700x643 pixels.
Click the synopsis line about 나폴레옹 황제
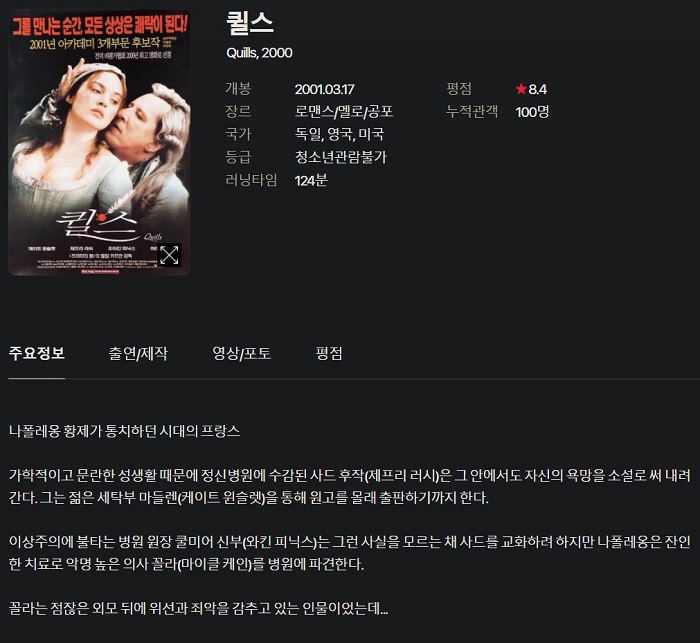125,431
